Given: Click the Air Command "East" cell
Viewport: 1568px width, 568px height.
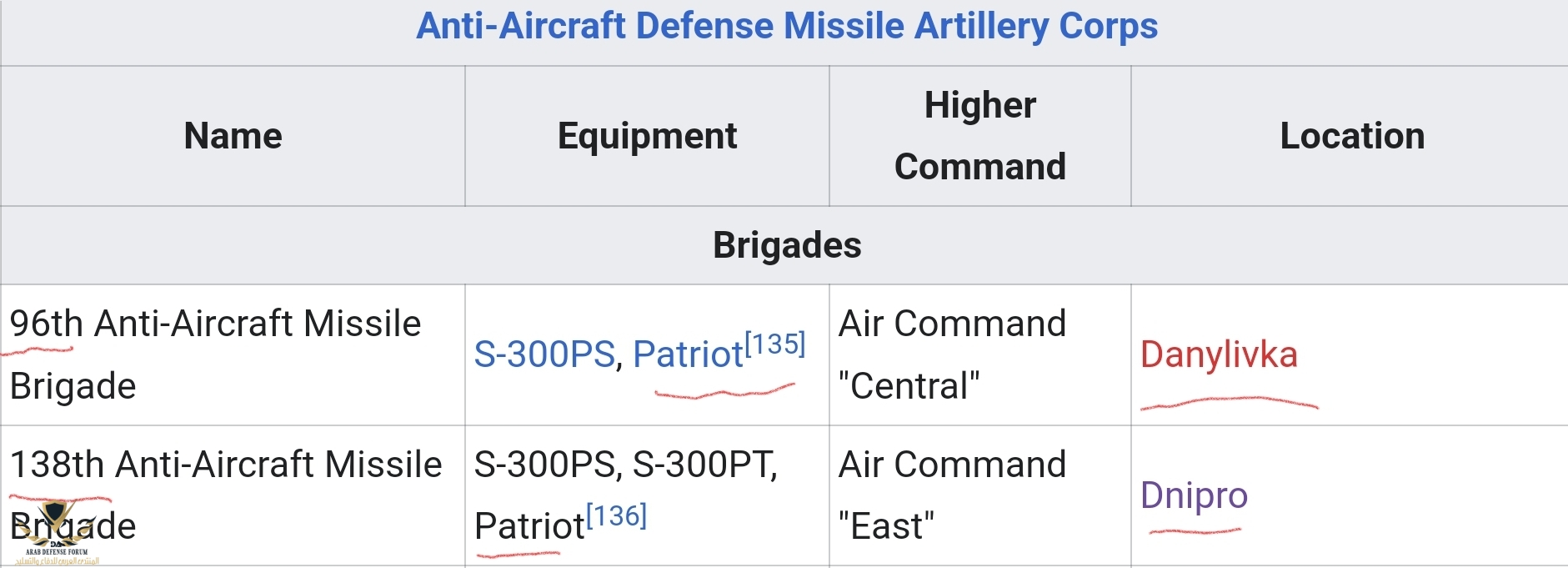Looking at the screenshot, I should pyautogui.click(x=952, y=495).
